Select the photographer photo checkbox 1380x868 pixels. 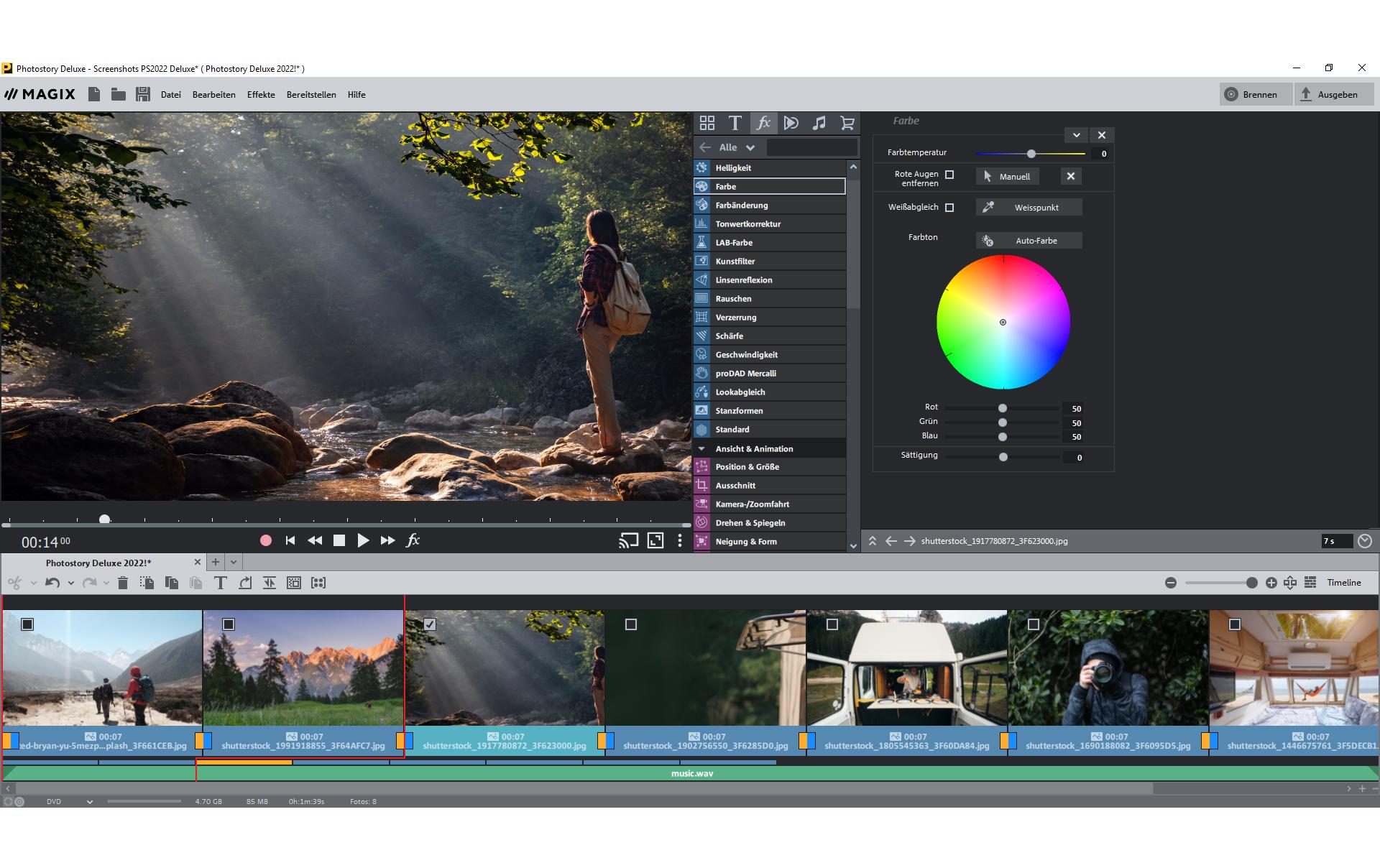[x=1034, y=624]
